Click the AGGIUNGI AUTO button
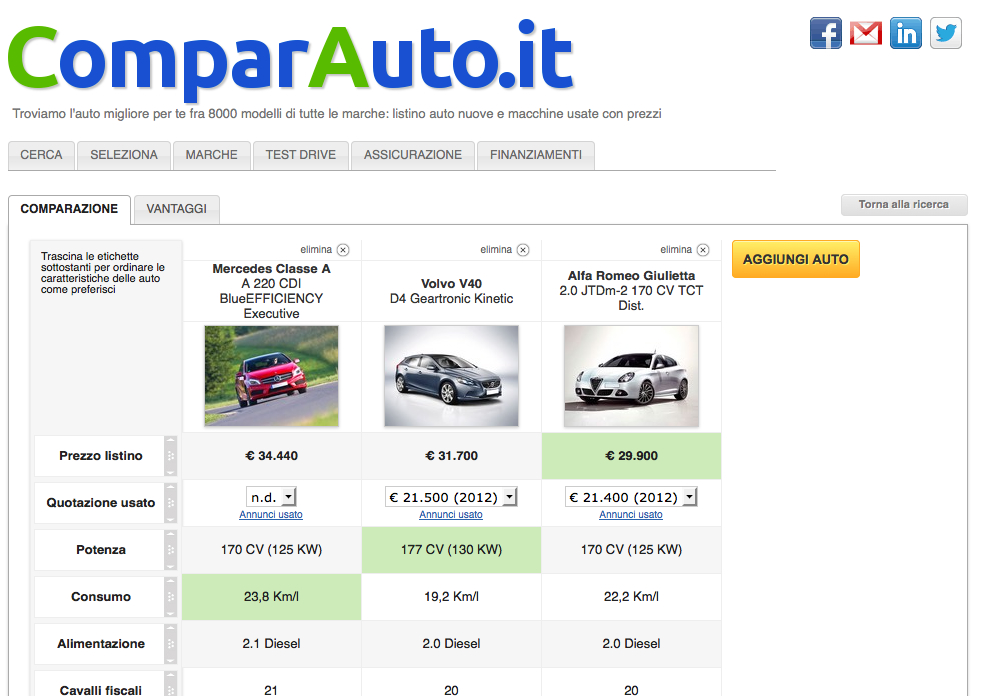 click(795, 259)
